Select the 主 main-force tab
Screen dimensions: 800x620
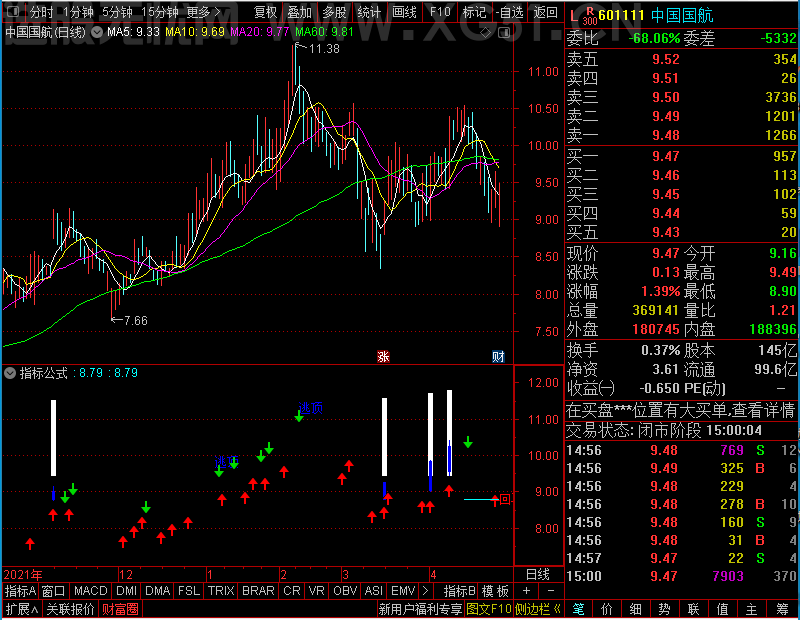(752, 609)
